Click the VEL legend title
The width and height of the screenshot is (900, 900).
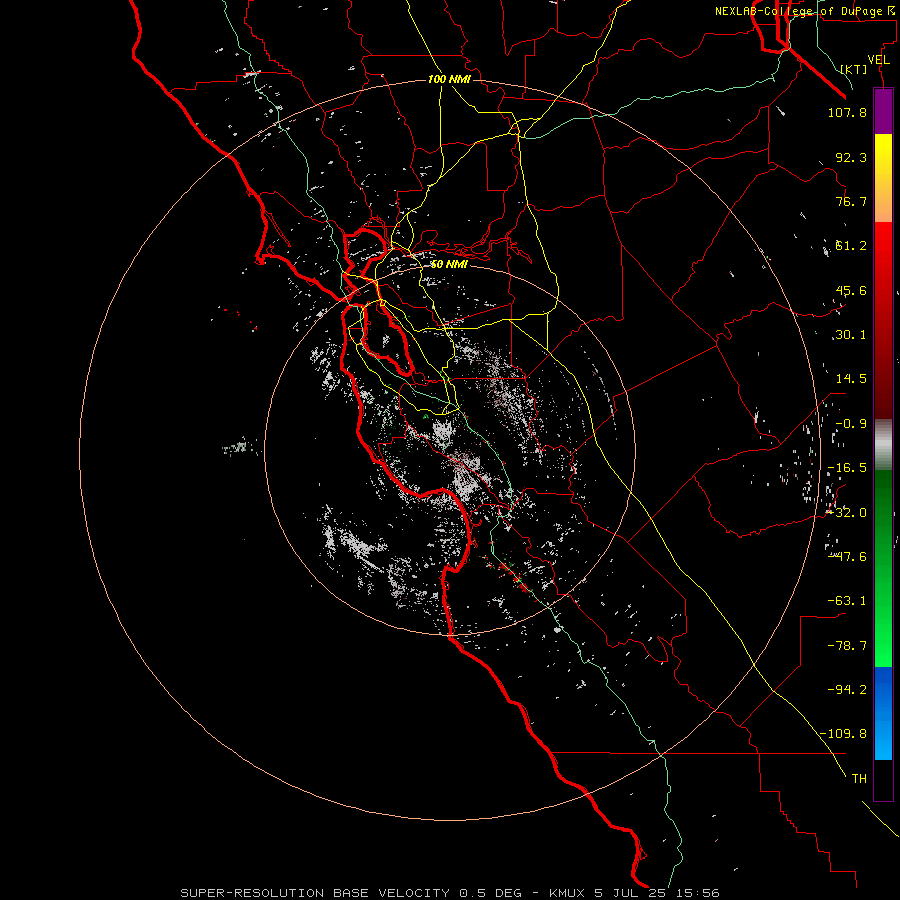click(x=879, y=60)
